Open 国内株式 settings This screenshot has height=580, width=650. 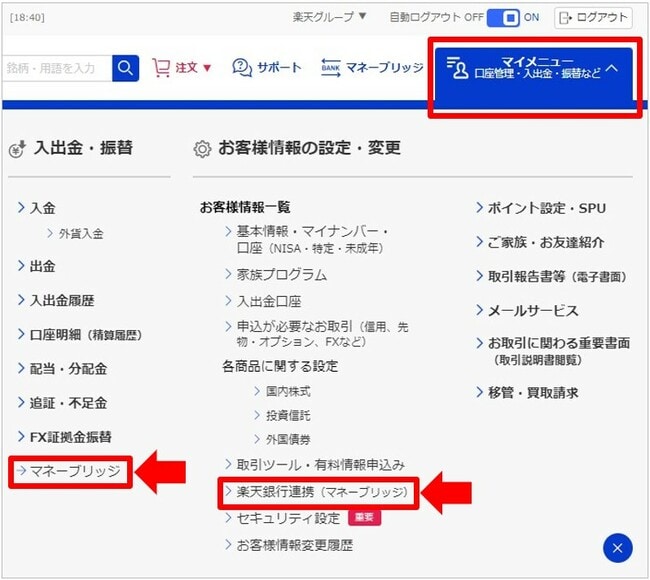(x=288, y=391)
